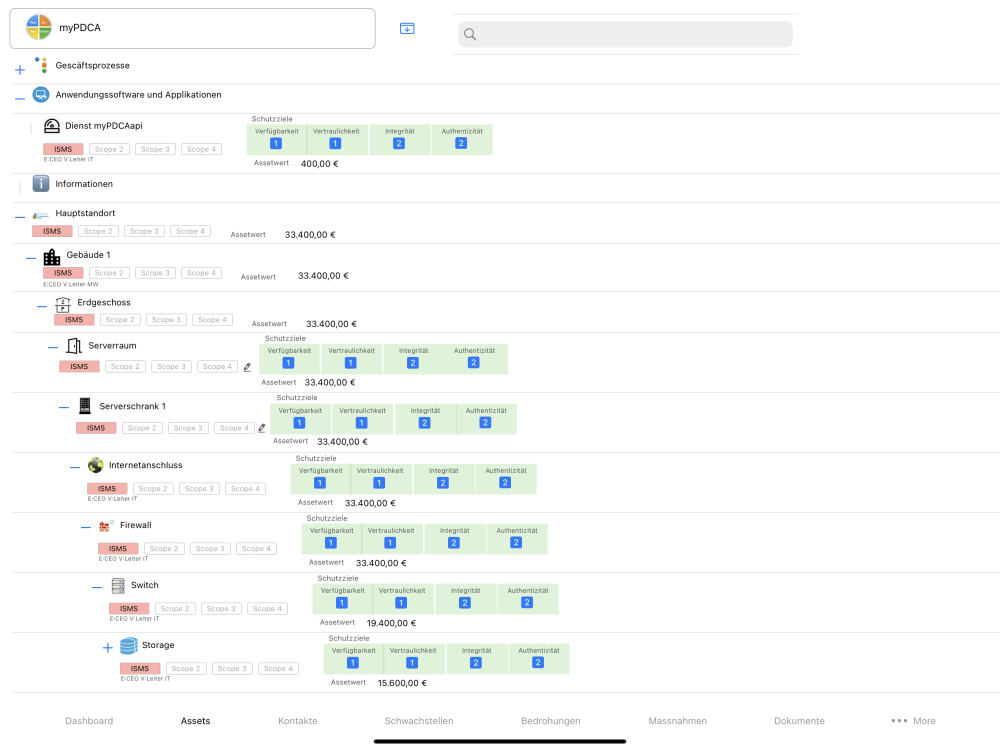Click the import/download icon beside title box
Screen dimensions: 1000x749
(407, 28)
